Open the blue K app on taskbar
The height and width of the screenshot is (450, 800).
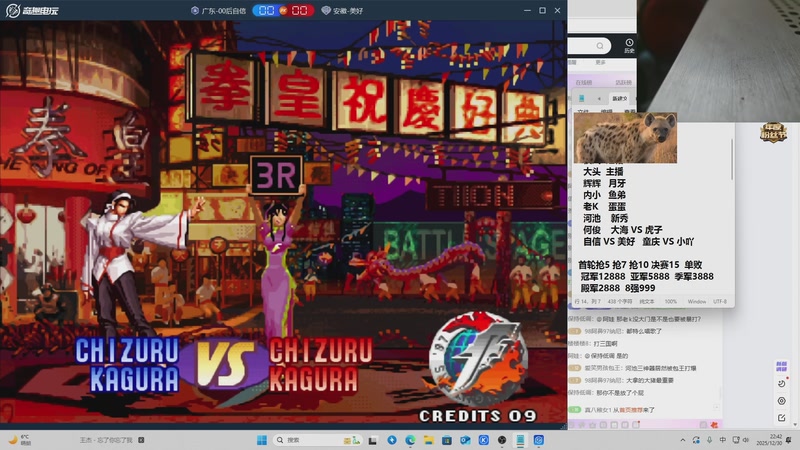[484, 440]
